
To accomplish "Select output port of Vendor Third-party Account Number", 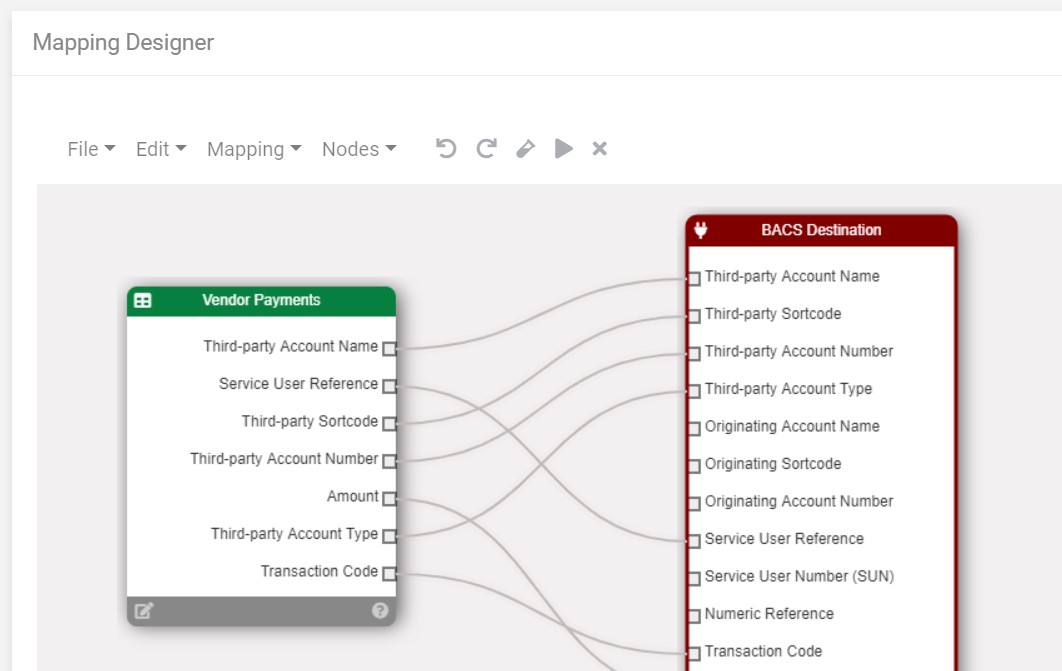I will 389,461.
